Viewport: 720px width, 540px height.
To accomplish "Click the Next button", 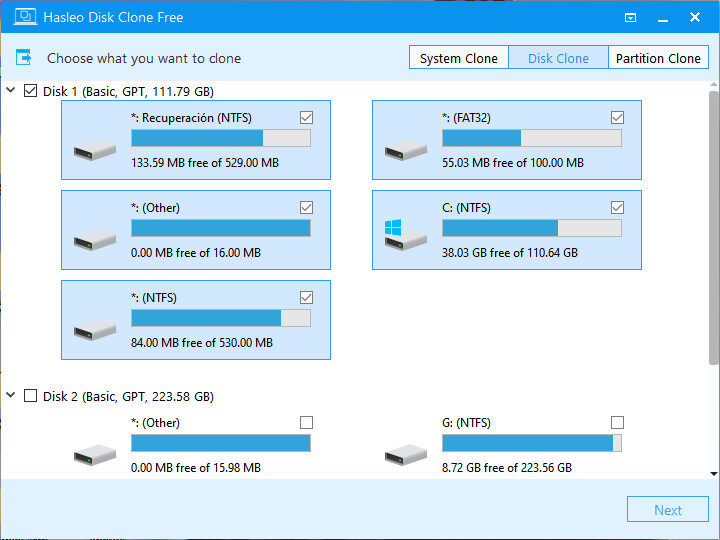I will point(668,509).
